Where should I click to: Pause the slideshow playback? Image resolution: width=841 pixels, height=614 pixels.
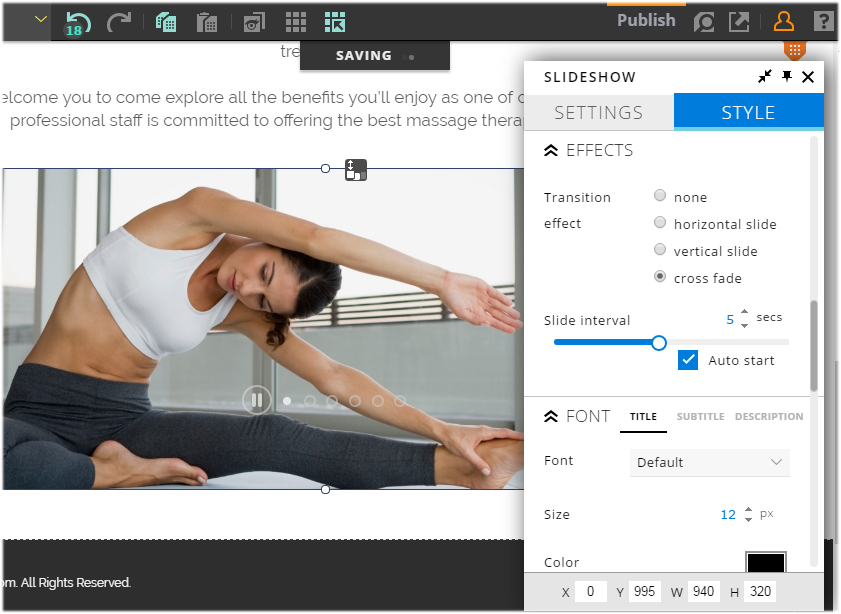coord(256,401)
